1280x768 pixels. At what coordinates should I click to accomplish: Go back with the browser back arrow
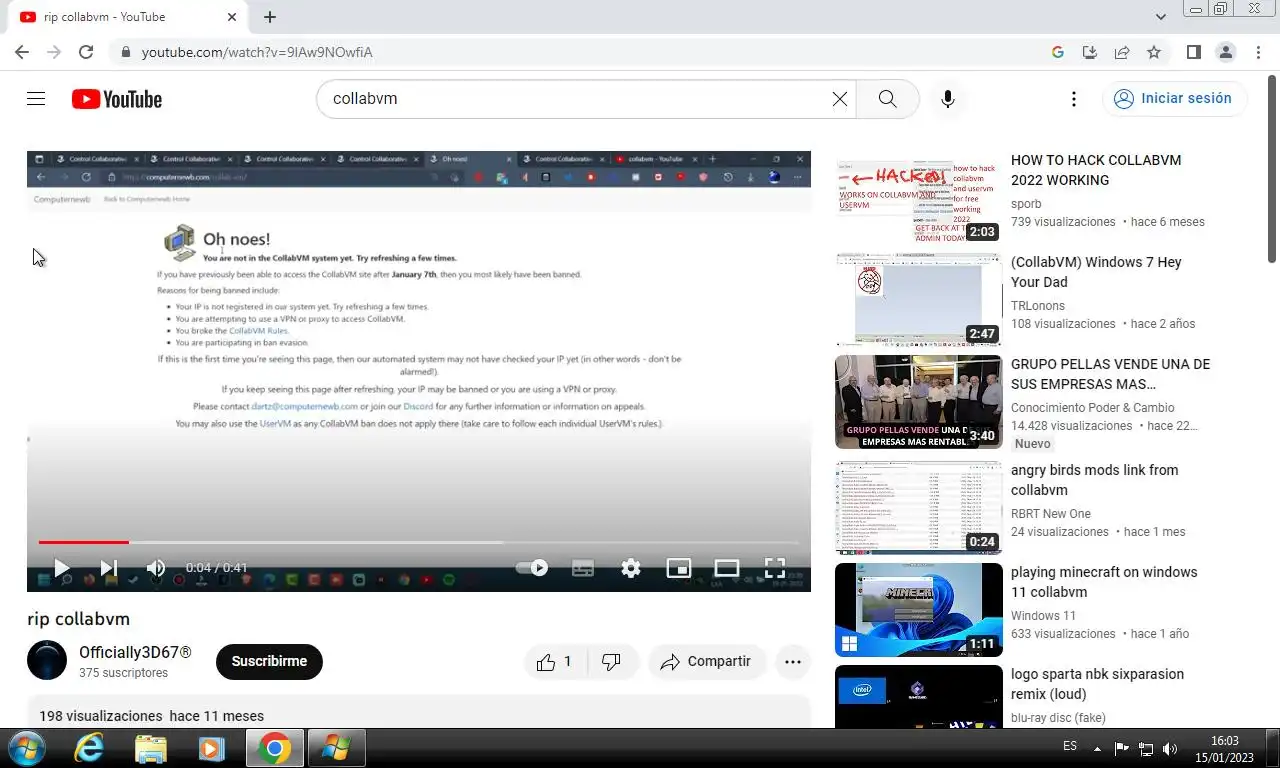coord(22,52)
